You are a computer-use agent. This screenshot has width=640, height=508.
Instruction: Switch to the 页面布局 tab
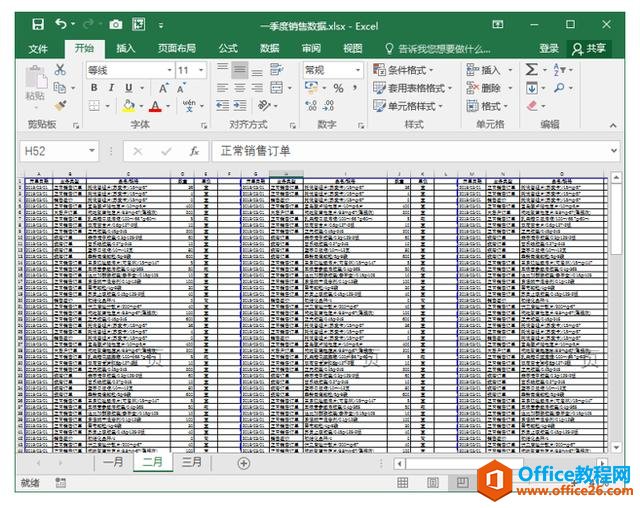(177, 49)
